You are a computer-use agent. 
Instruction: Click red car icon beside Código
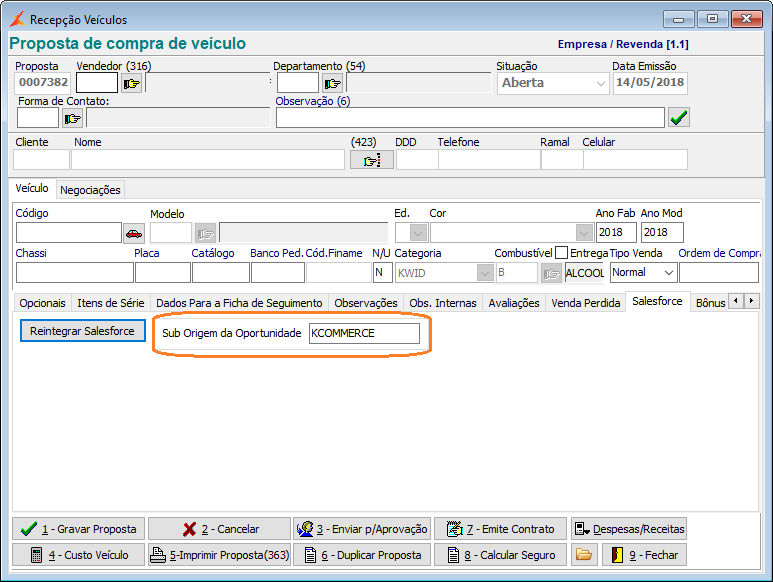click(x=134, y=233)
